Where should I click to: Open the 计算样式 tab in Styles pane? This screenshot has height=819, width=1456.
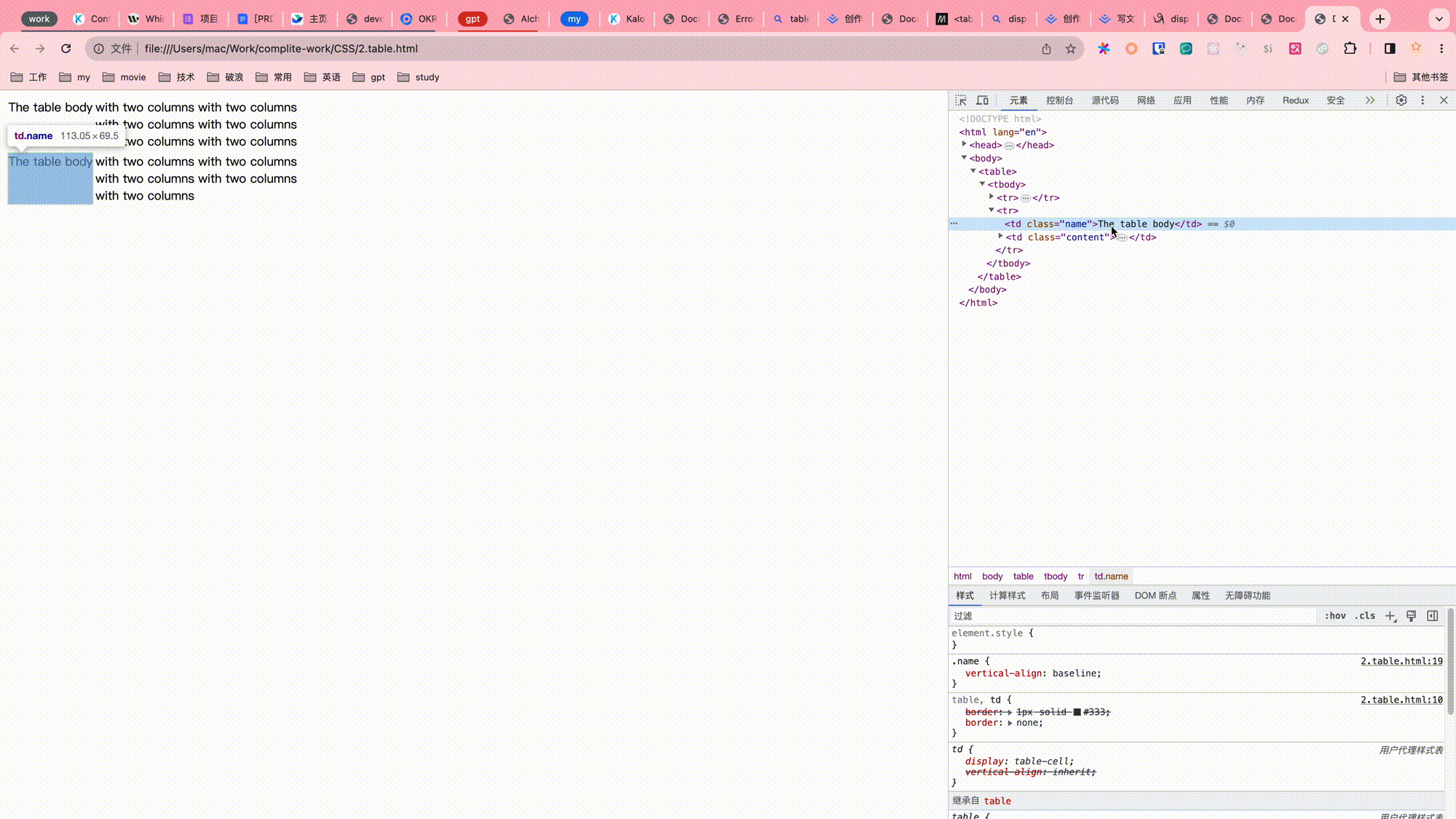(1008, 596)
